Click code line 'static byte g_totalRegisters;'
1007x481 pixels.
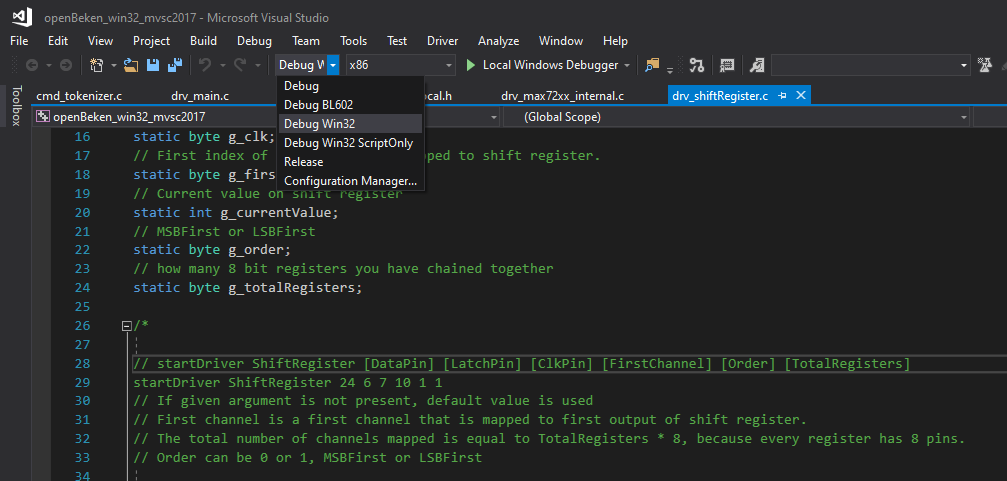[x=247, y=288]
